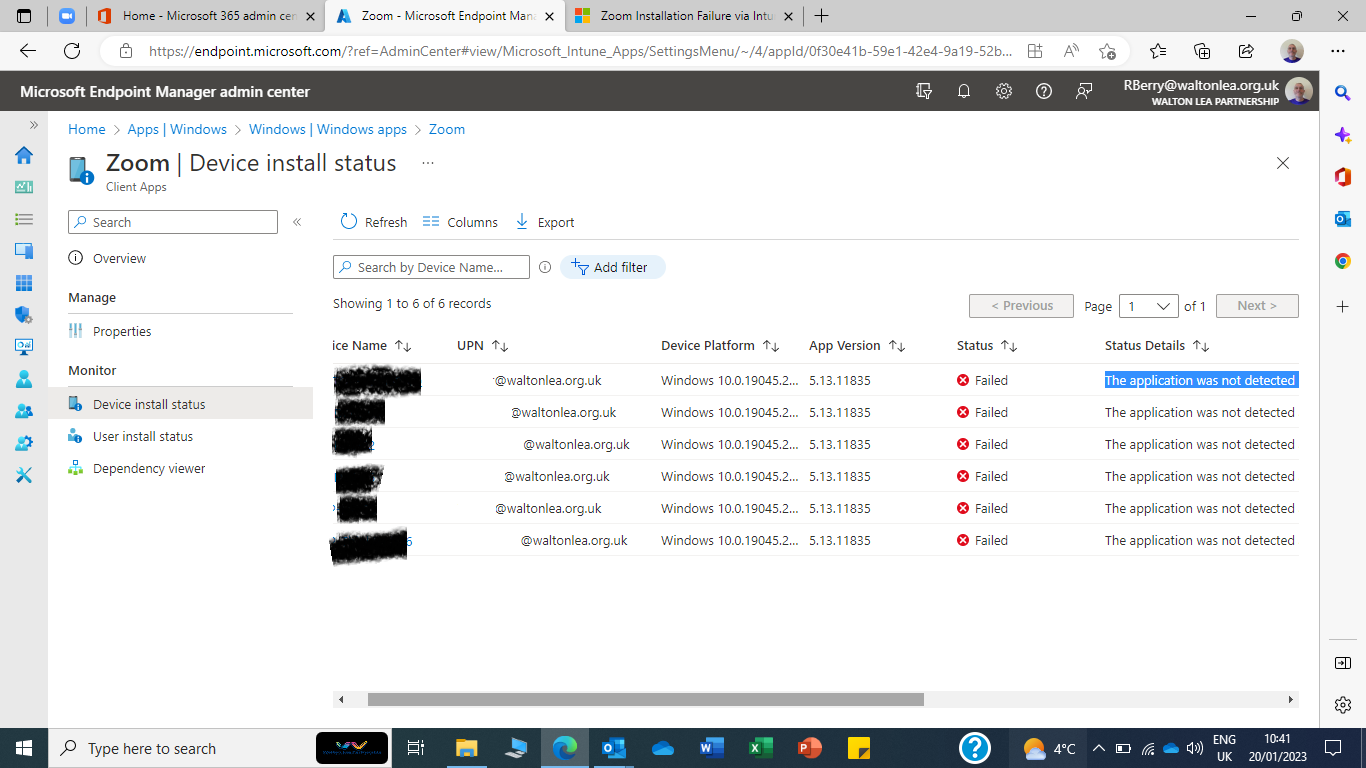Switch to Zoom Installation Failure browser tab
This screenshot has width=1366, height=768.
pos(684,16)
